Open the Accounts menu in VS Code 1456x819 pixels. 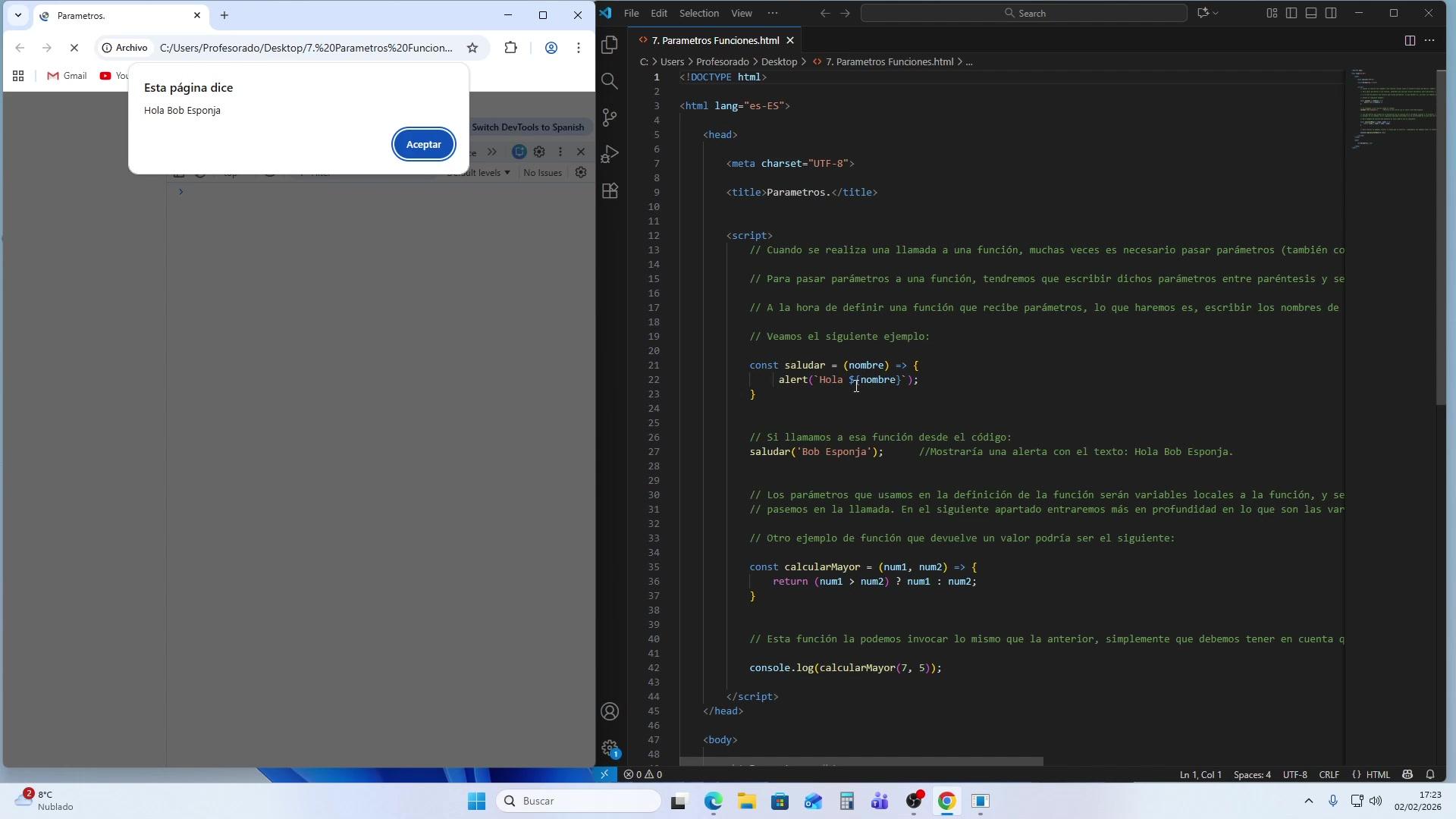(x=610, y=711)
